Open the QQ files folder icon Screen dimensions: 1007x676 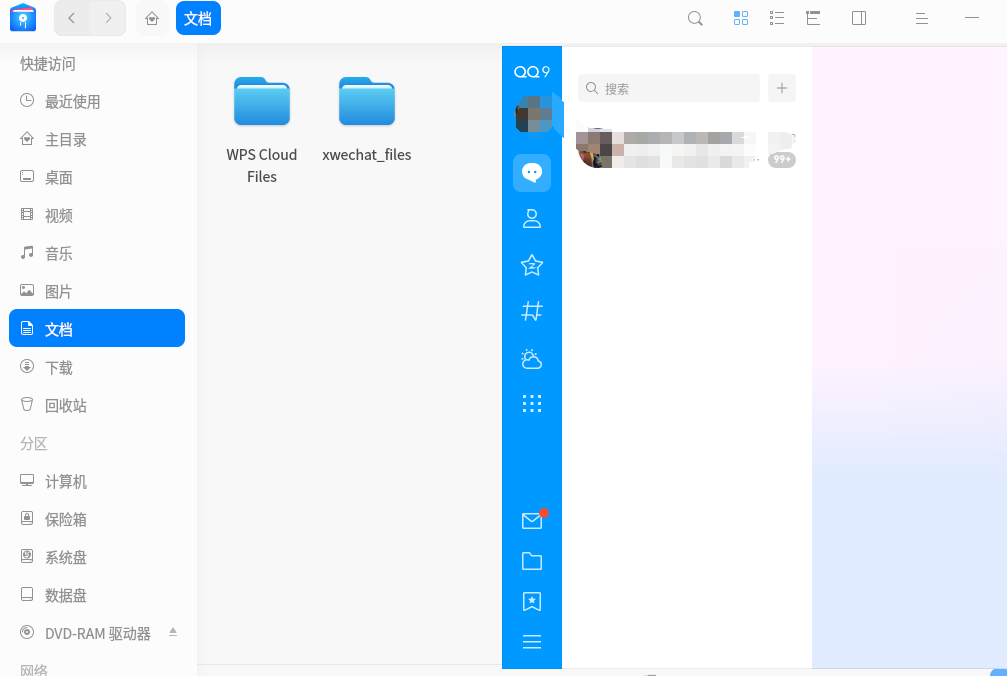[x=532, y=561]
